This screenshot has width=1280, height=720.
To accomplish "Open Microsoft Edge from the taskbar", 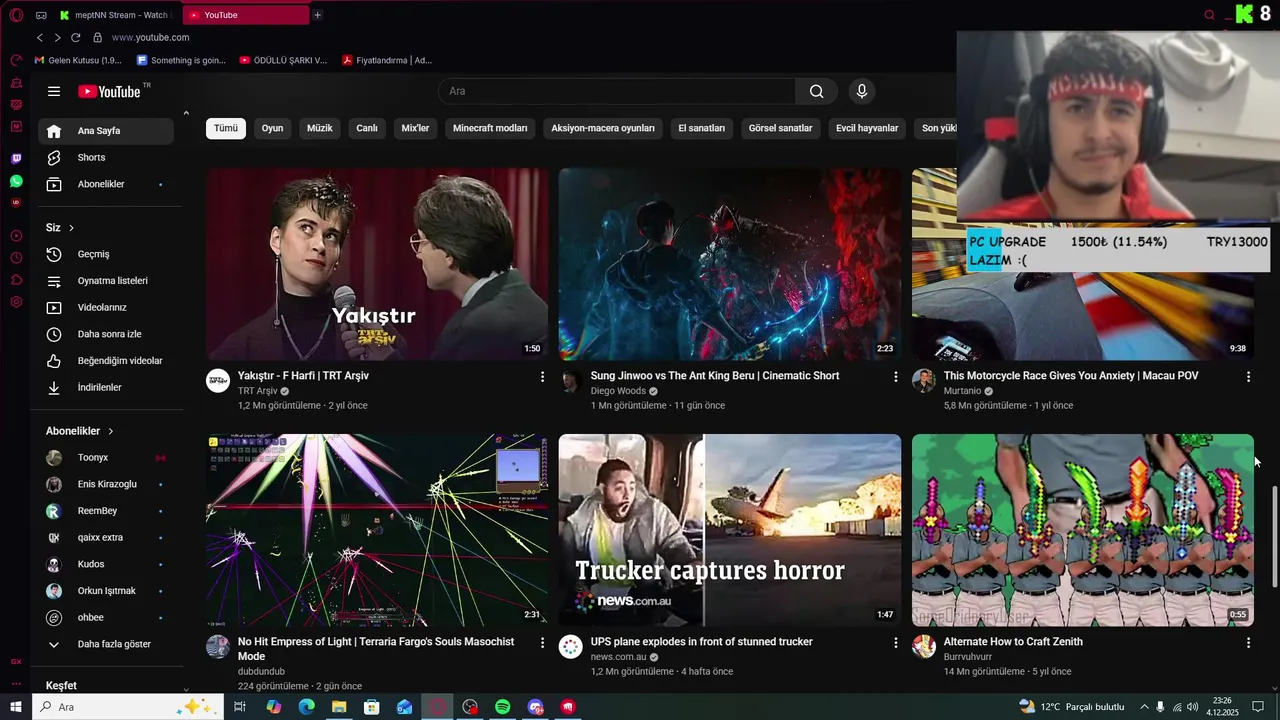I will click(x=306, y=707).
